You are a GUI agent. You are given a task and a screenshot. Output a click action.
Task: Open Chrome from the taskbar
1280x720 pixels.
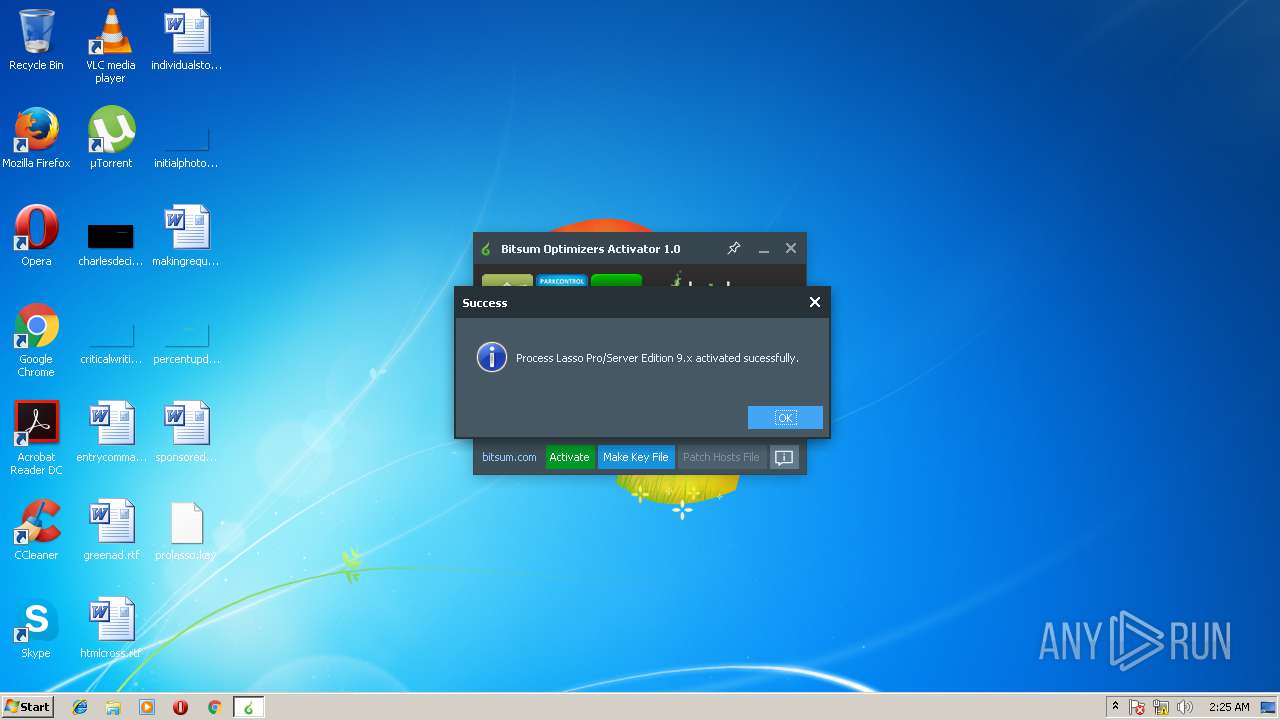click(214, 707)
